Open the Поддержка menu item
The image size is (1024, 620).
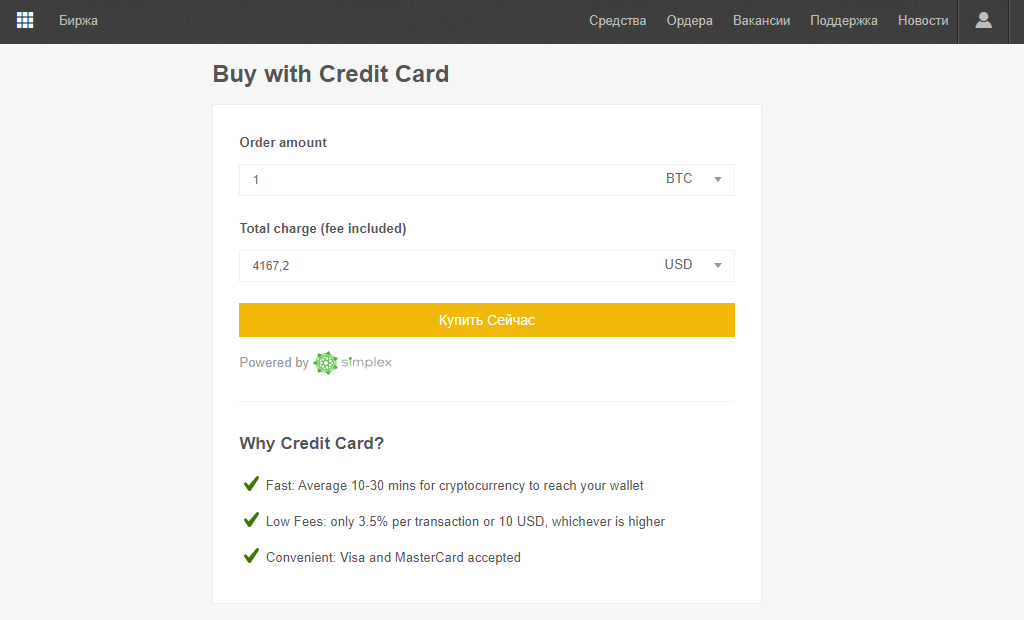coord(844,21)
